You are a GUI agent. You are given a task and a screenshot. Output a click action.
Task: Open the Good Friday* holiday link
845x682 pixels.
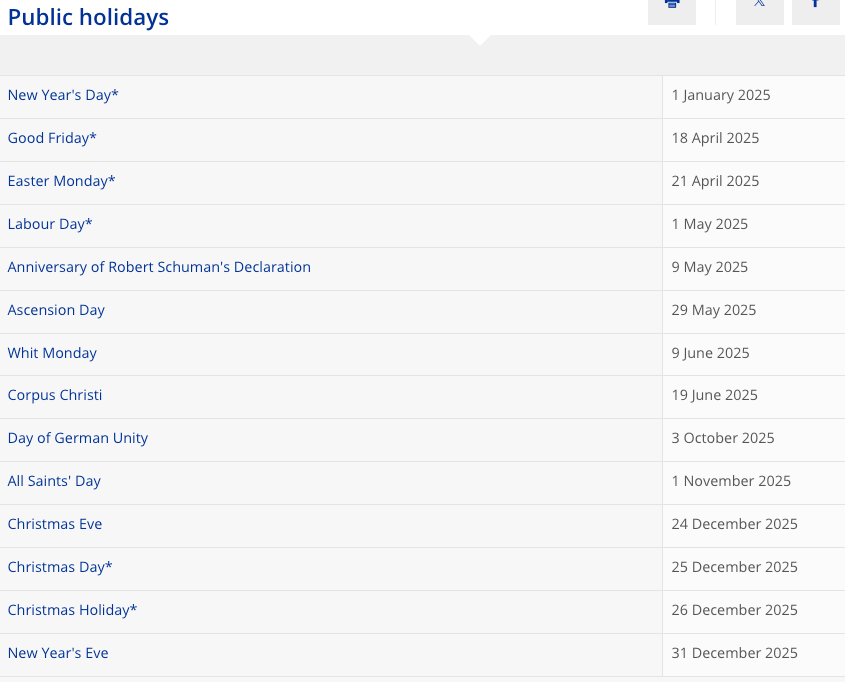pyautogui.click(x=52, y=138)
